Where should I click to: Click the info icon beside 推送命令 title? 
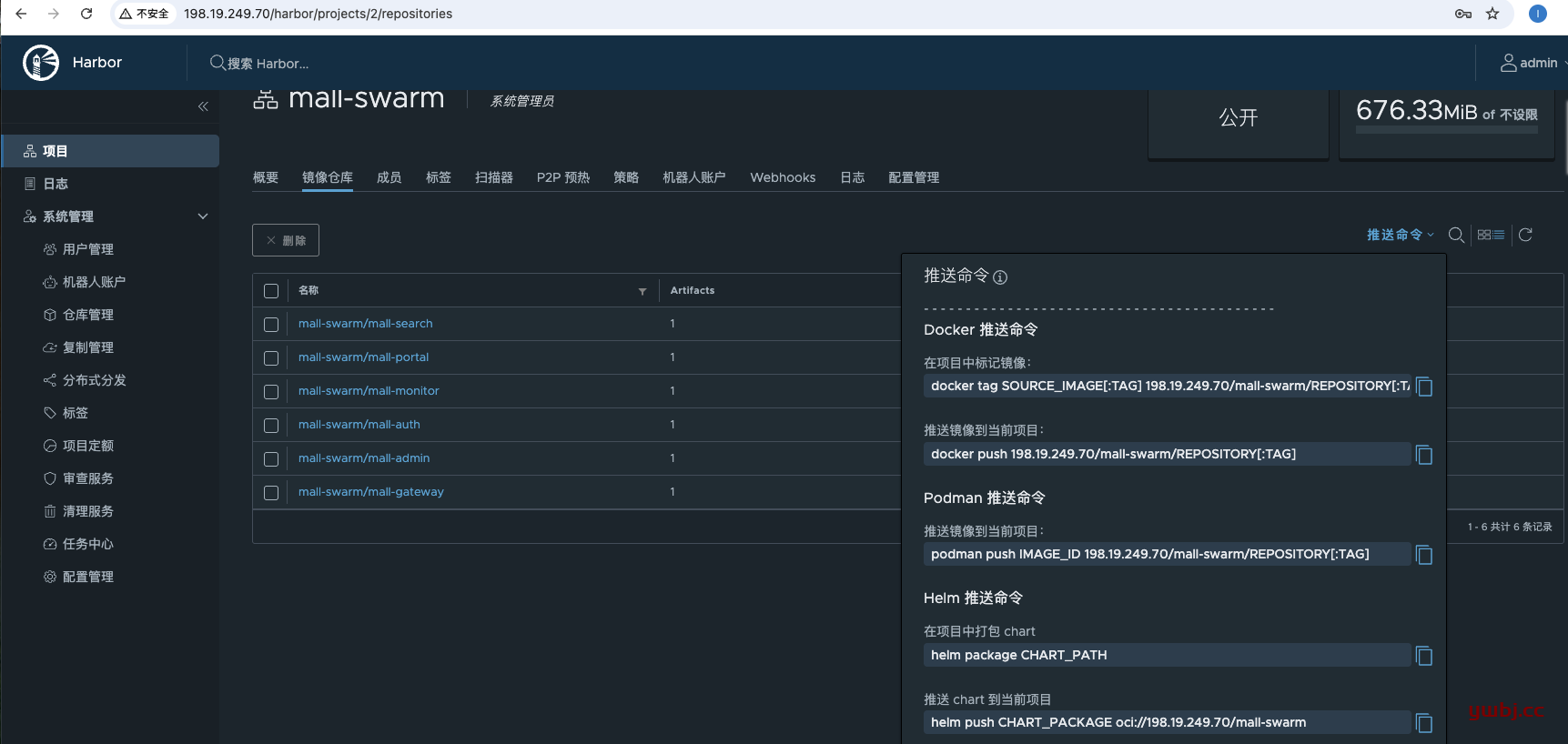(1000, 277)
